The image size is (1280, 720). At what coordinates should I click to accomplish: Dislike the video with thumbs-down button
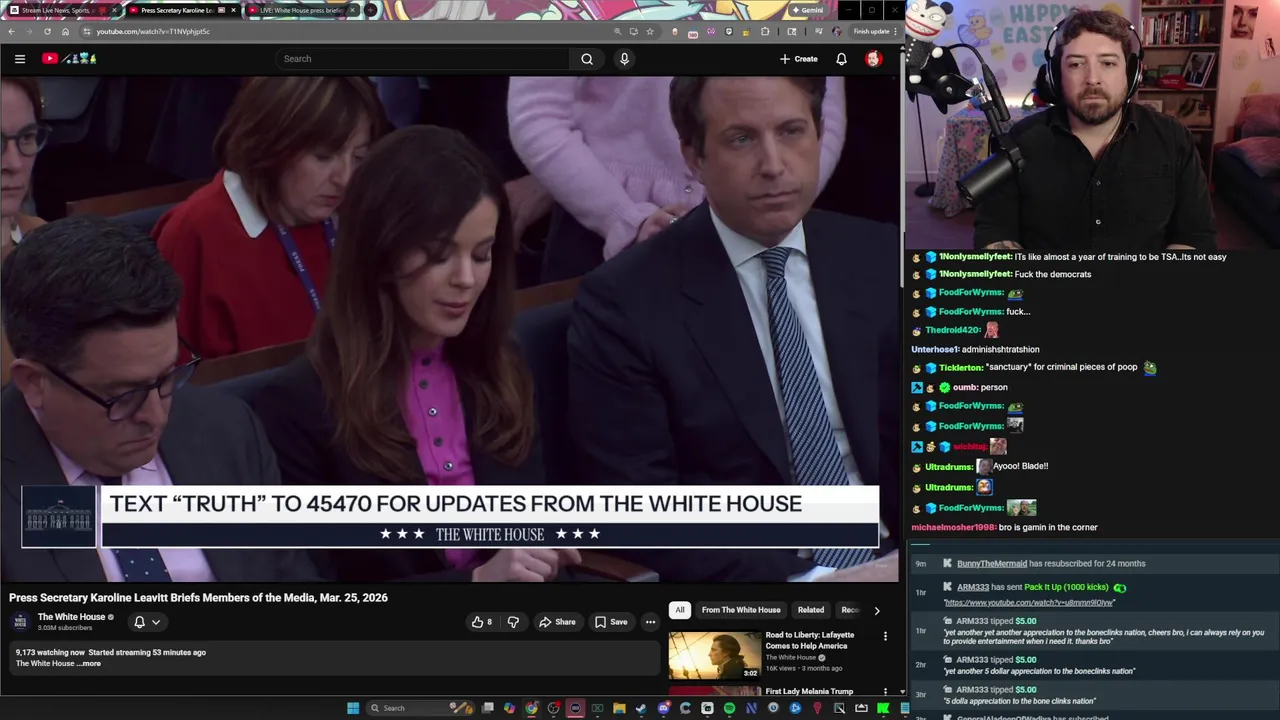point(513,622)
